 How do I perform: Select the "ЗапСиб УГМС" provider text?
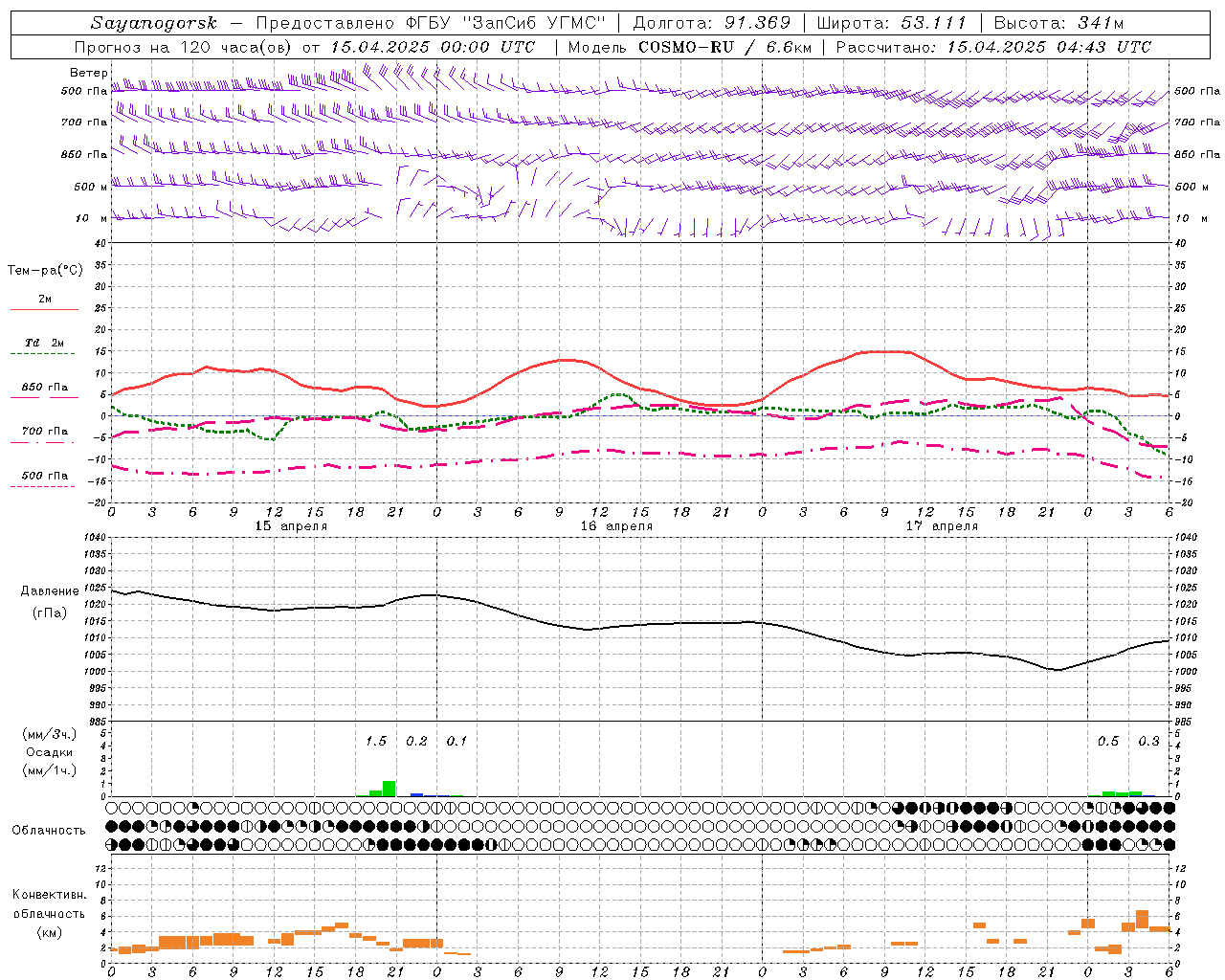coord(534,23)
